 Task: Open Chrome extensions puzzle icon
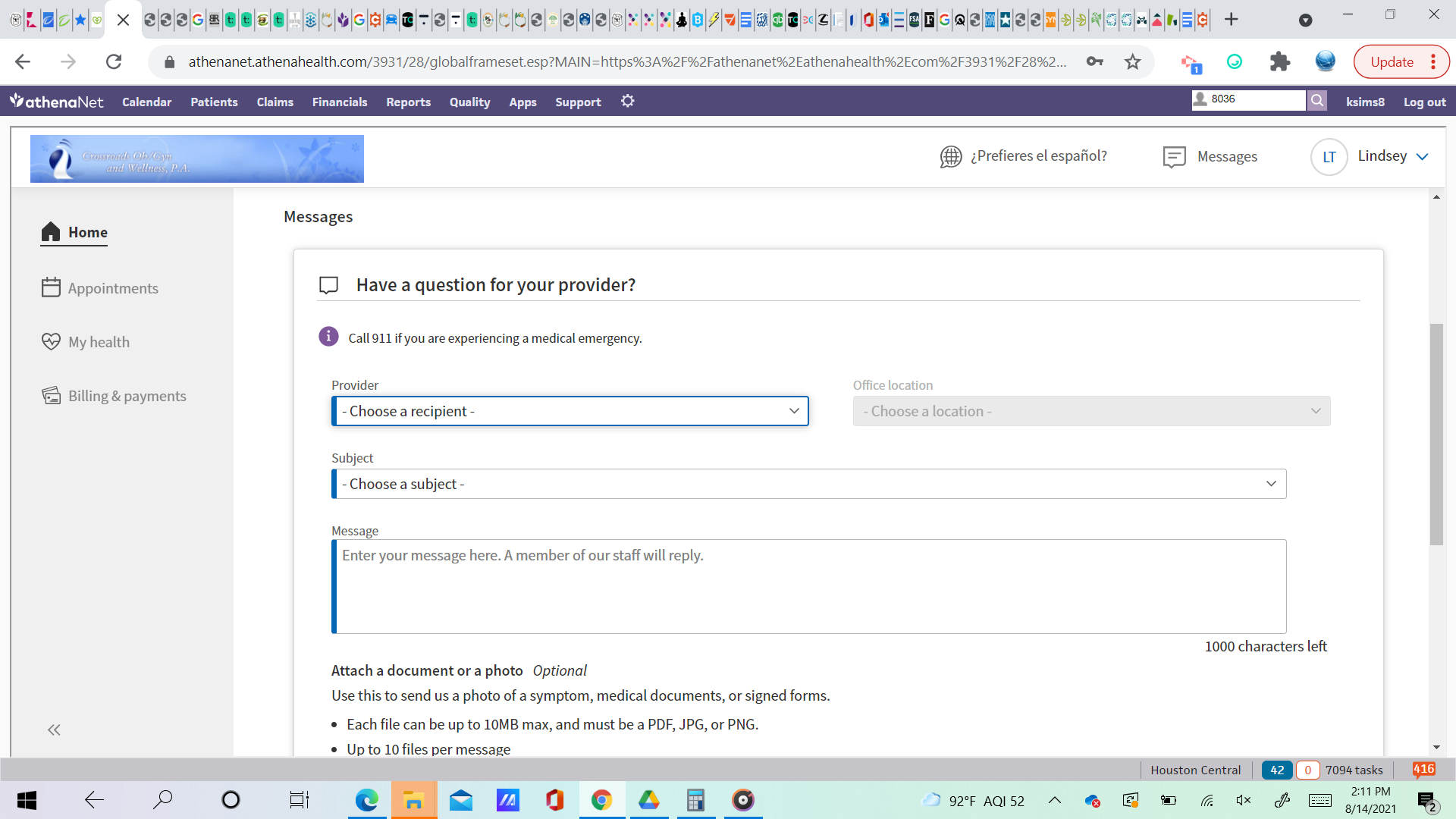click(x=1279, y=62)
